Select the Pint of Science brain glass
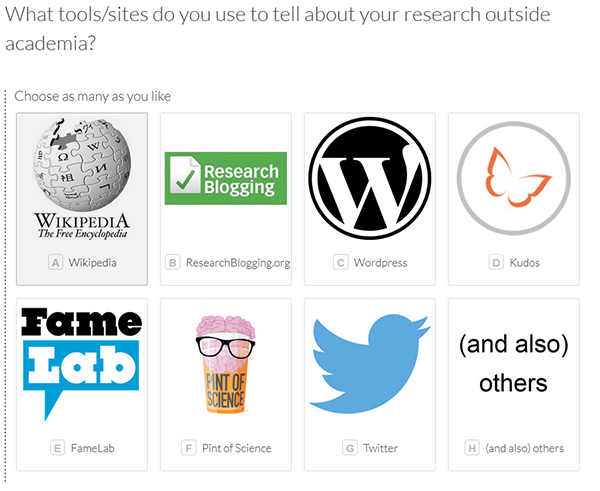 pyautogui.click(x=226, y=364)
